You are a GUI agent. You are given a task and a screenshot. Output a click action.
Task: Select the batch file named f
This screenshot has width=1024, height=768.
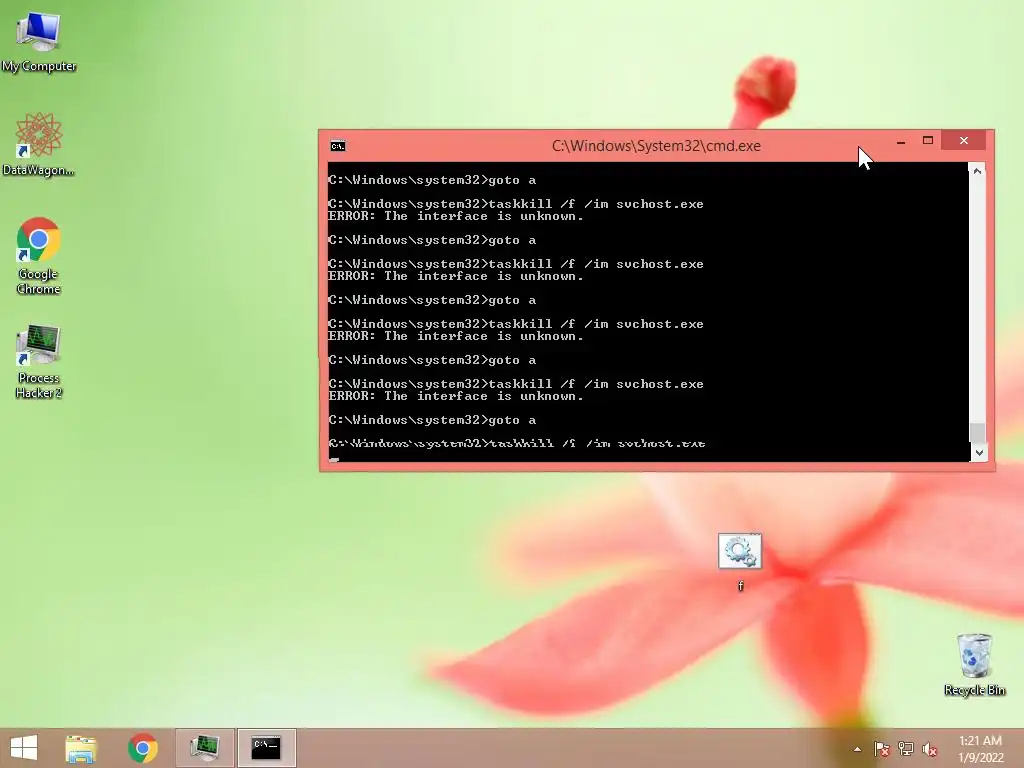[x=740, y=562]
